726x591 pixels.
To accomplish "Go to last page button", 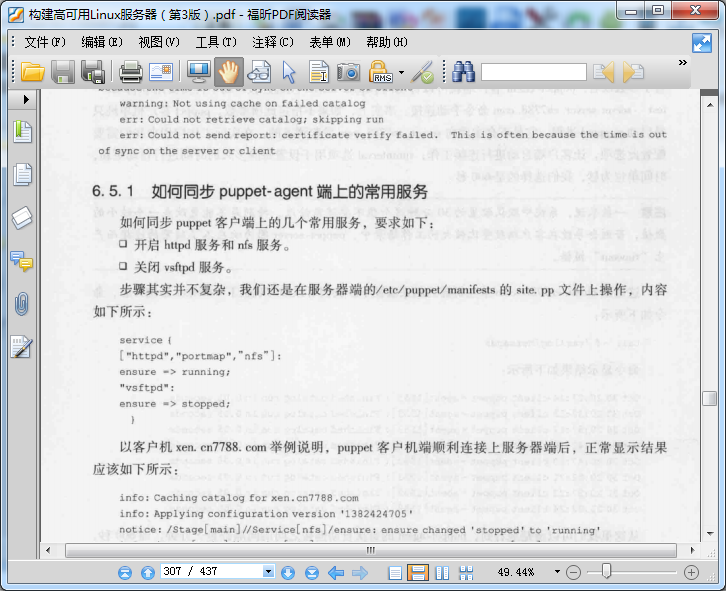I will tap(312, 573).
